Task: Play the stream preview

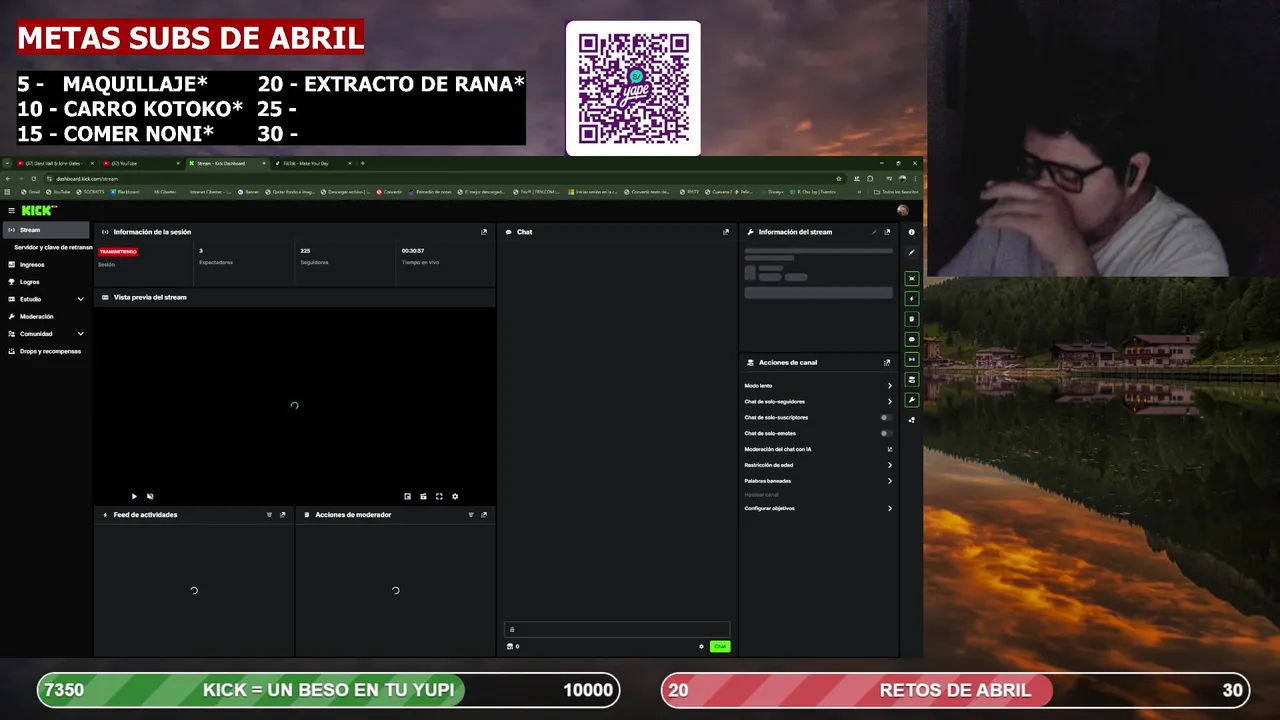Action: point(134,496)
